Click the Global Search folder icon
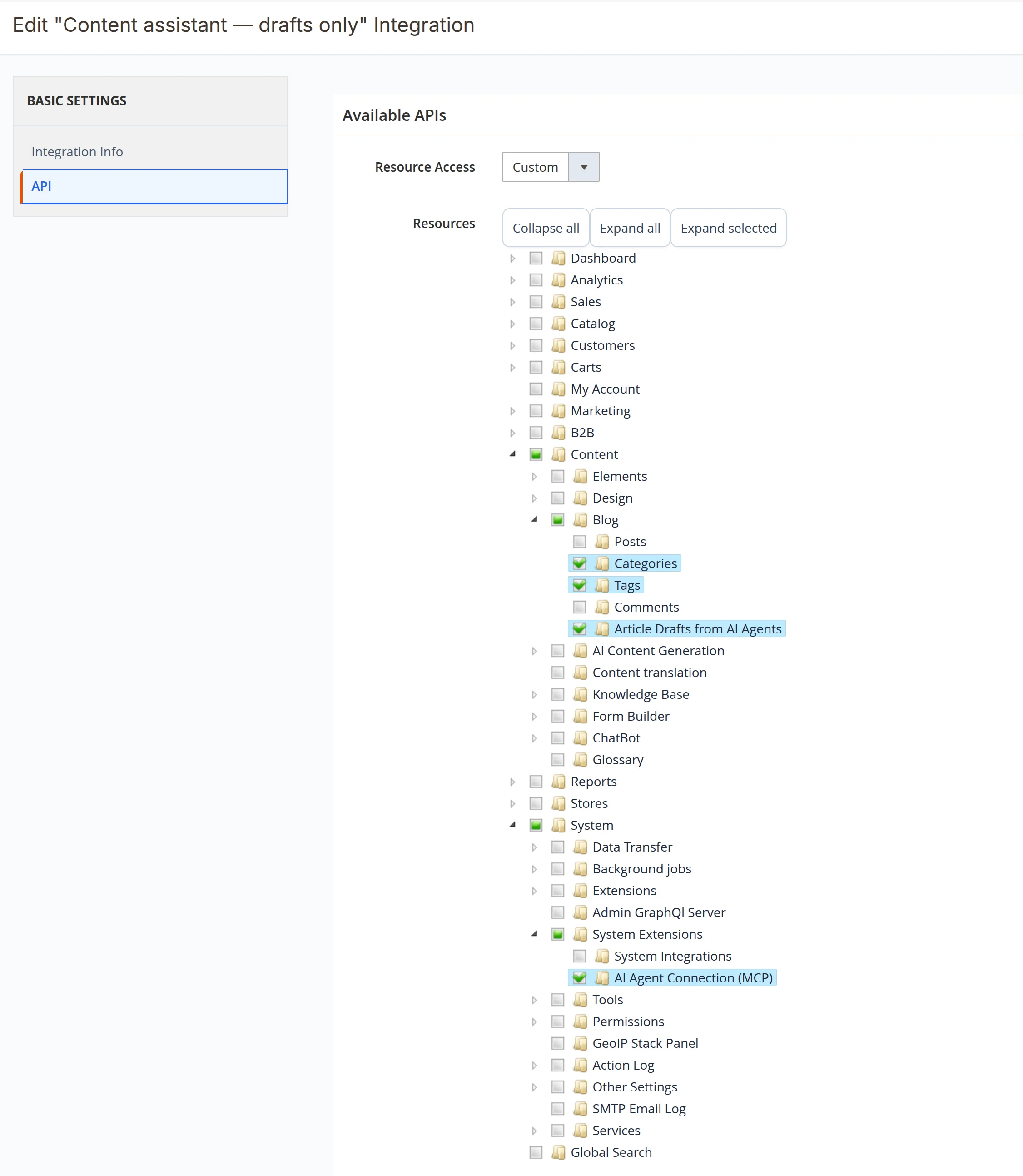Viewport: 1023px width, 1176px height. point(558,1152)
